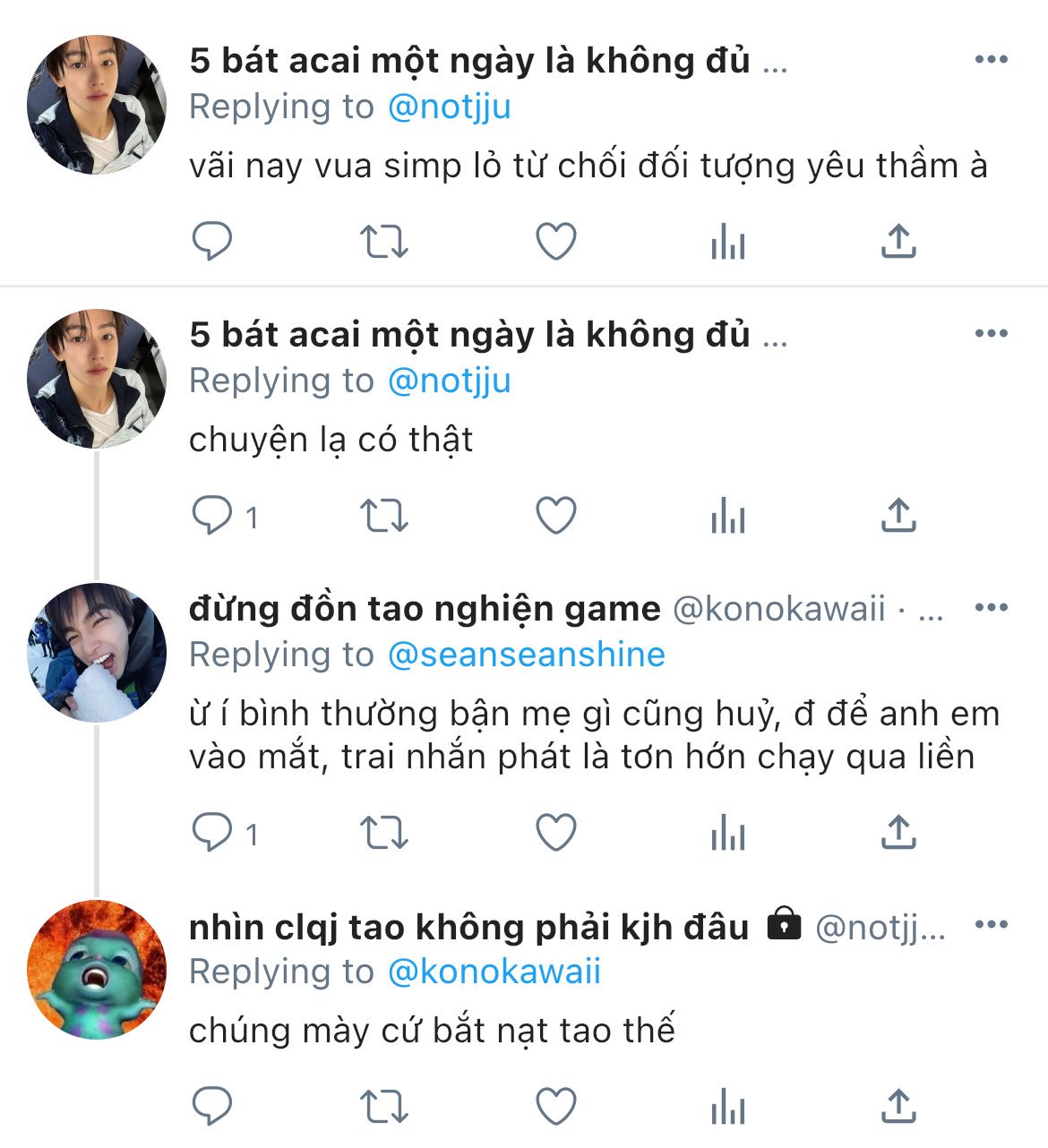This screenshot has width=1048, height=1148.
Task: Share the "vãi nay vua simp" tweet
Action: (x=898, y=242)
